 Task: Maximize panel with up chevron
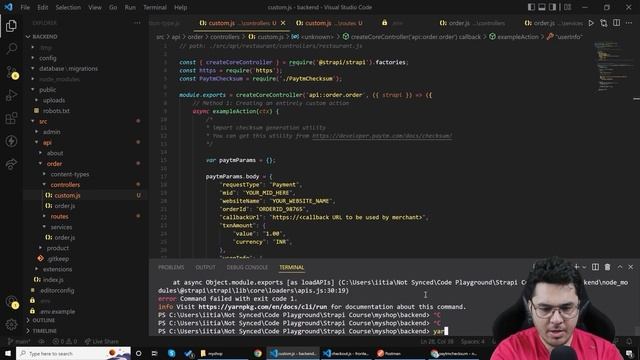(620, 267)
